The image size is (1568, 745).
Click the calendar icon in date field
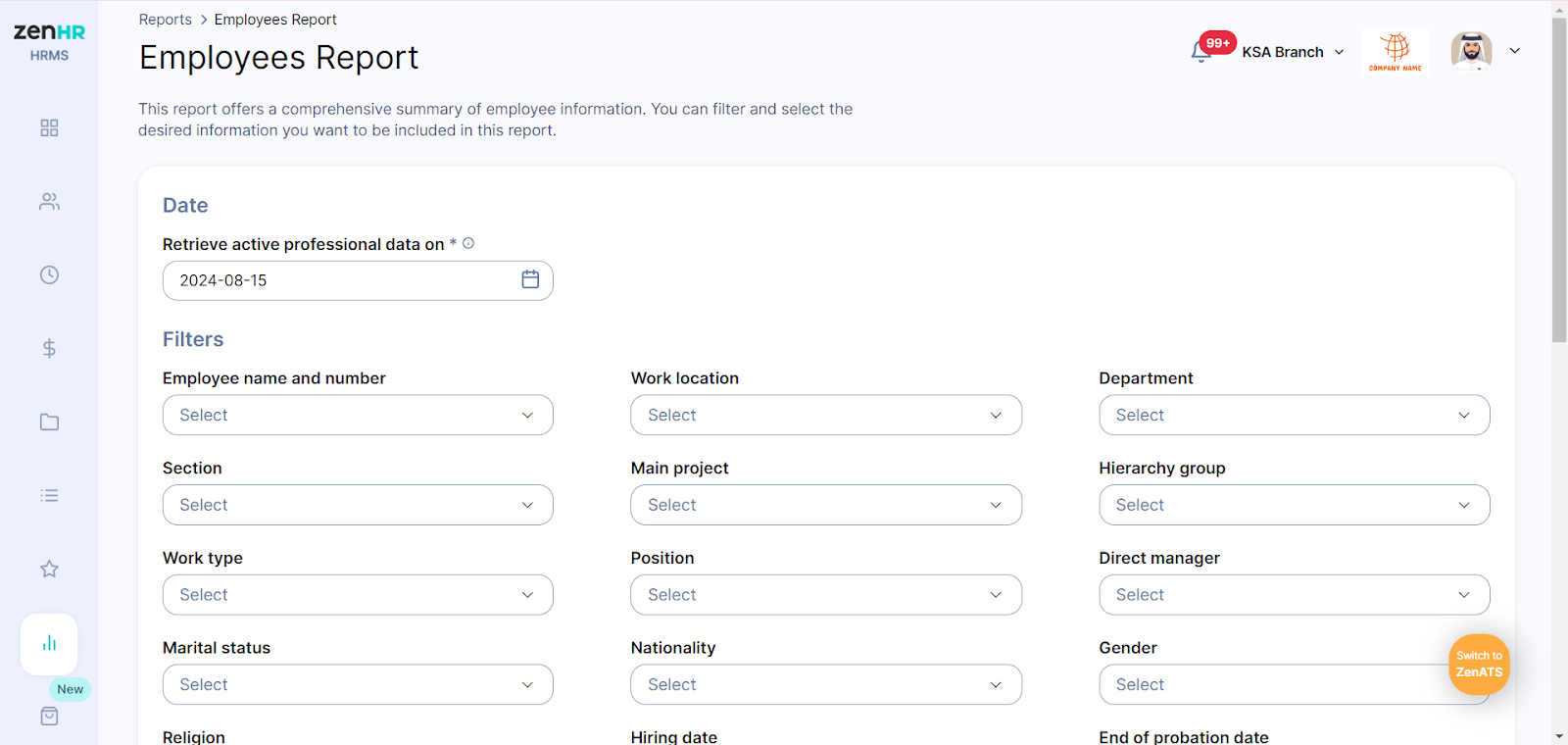pyautogui.click(x=530, y=279)
